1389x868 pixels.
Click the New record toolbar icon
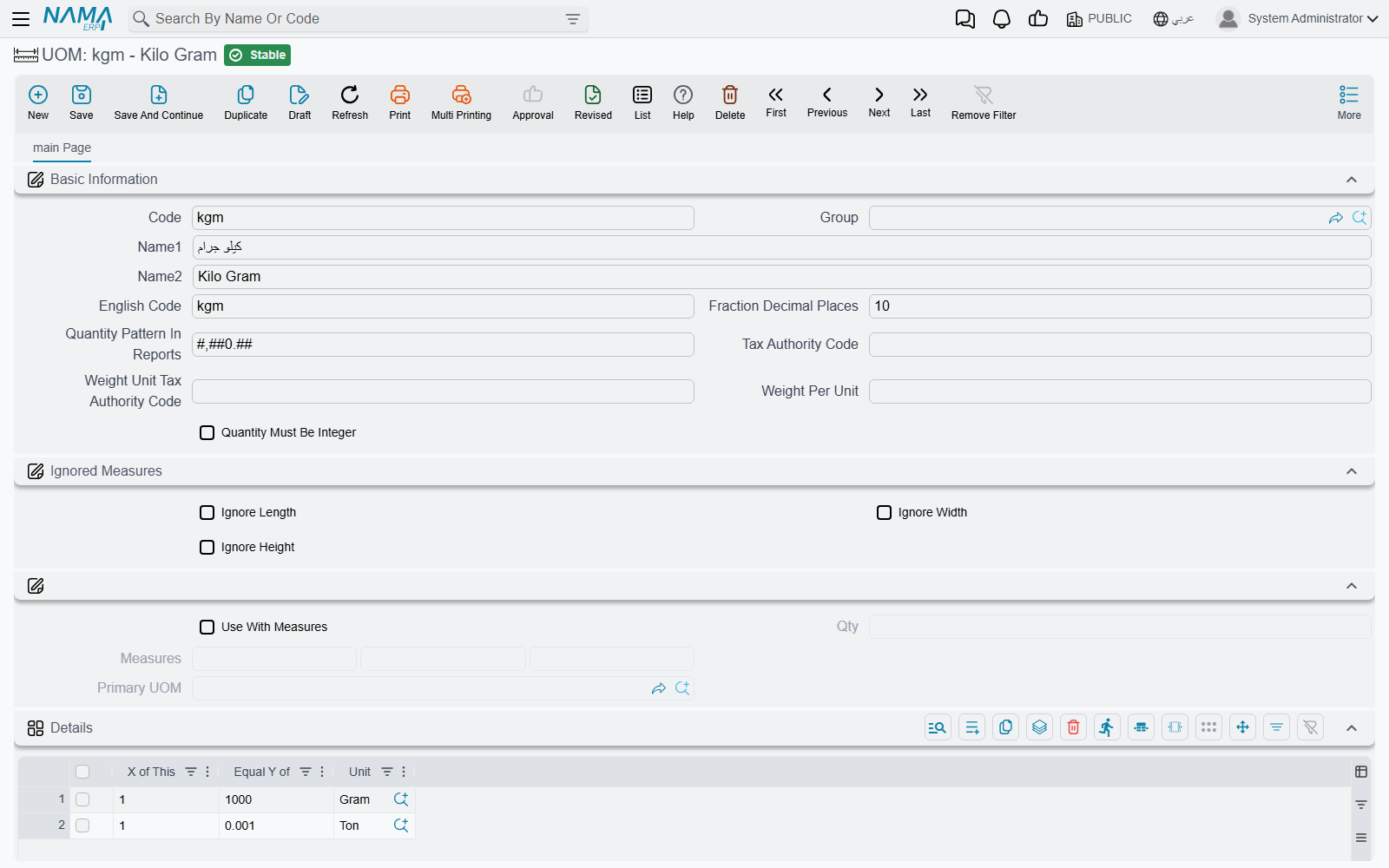pos(38,102)
